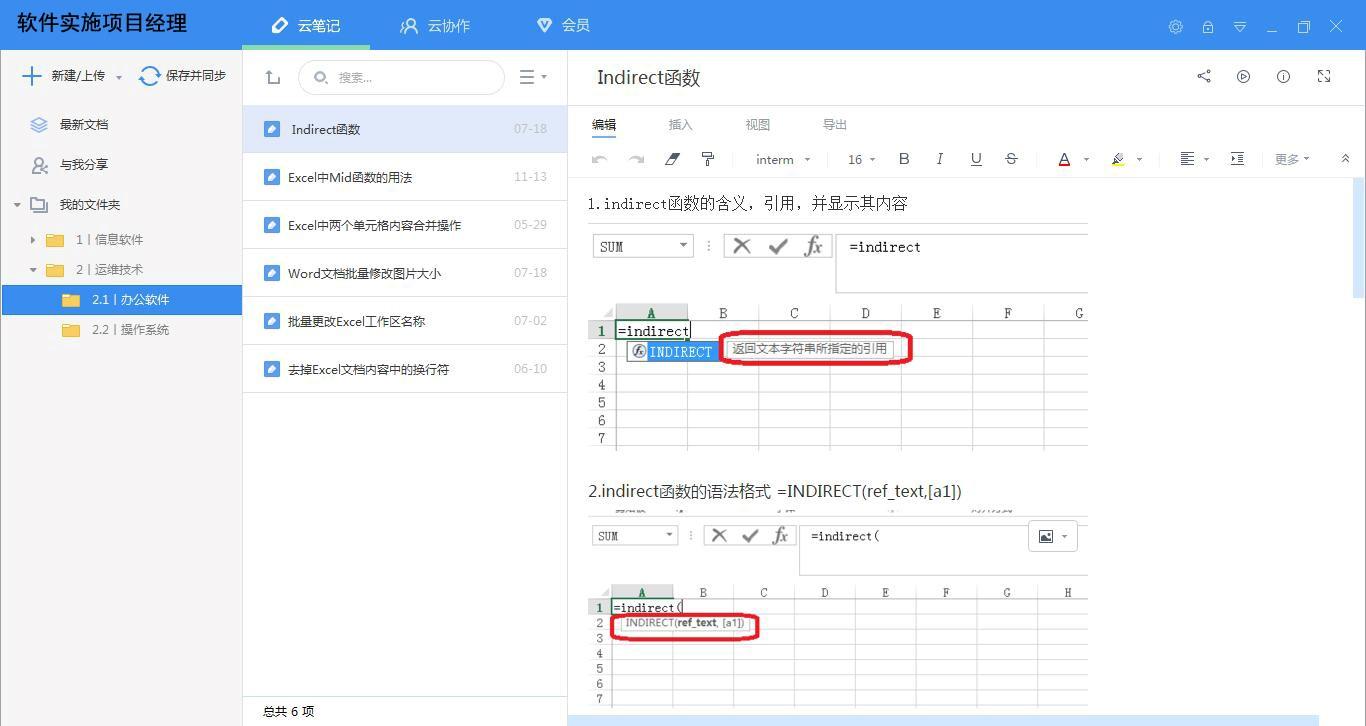1366x726 pixels.
Task: Apply yellow highlight color
Action: 1118,159
